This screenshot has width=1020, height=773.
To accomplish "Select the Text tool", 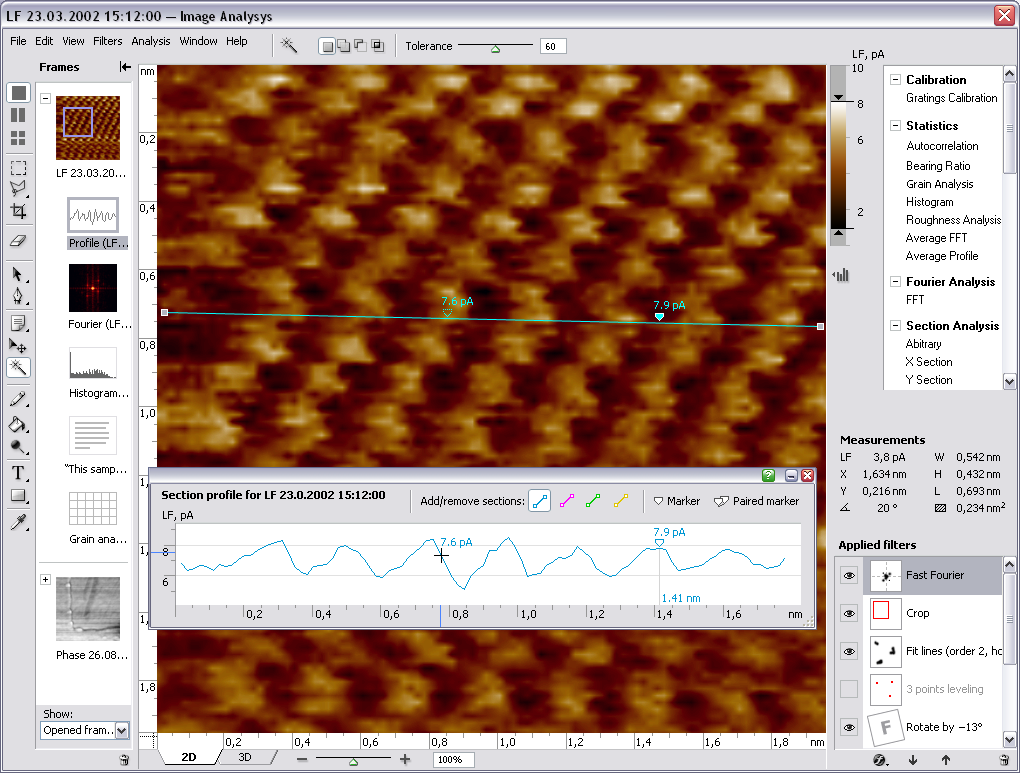I will click(18, 473).
